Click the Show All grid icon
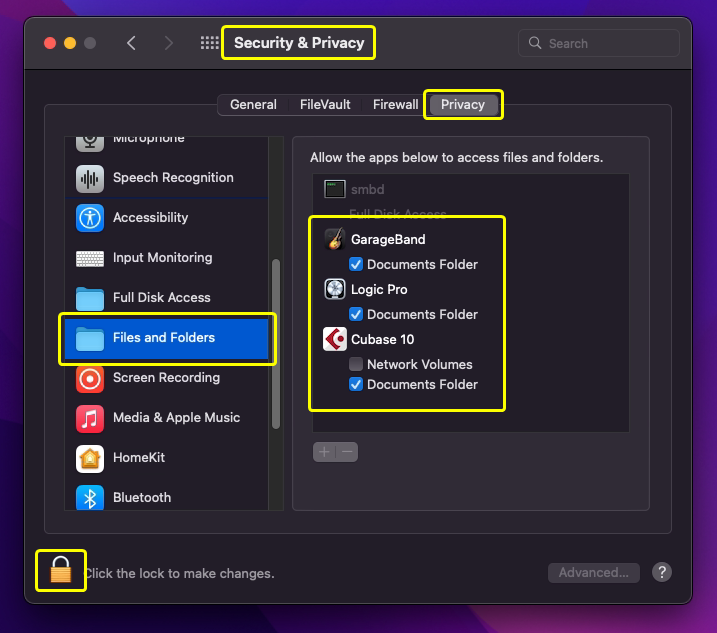Viewport: 717px width, 633px height. 209,43
